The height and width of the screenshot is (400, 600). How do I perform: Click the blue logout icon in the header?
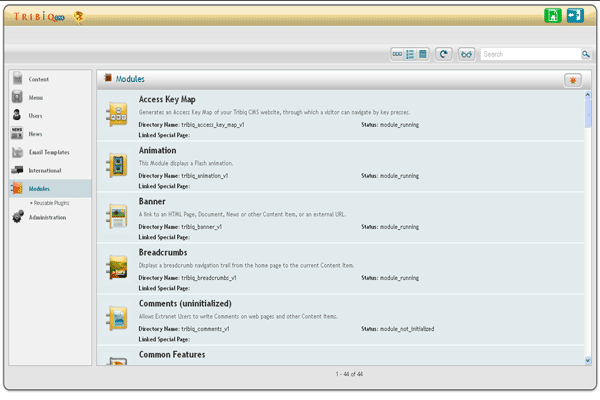click(x=575, y=16)
